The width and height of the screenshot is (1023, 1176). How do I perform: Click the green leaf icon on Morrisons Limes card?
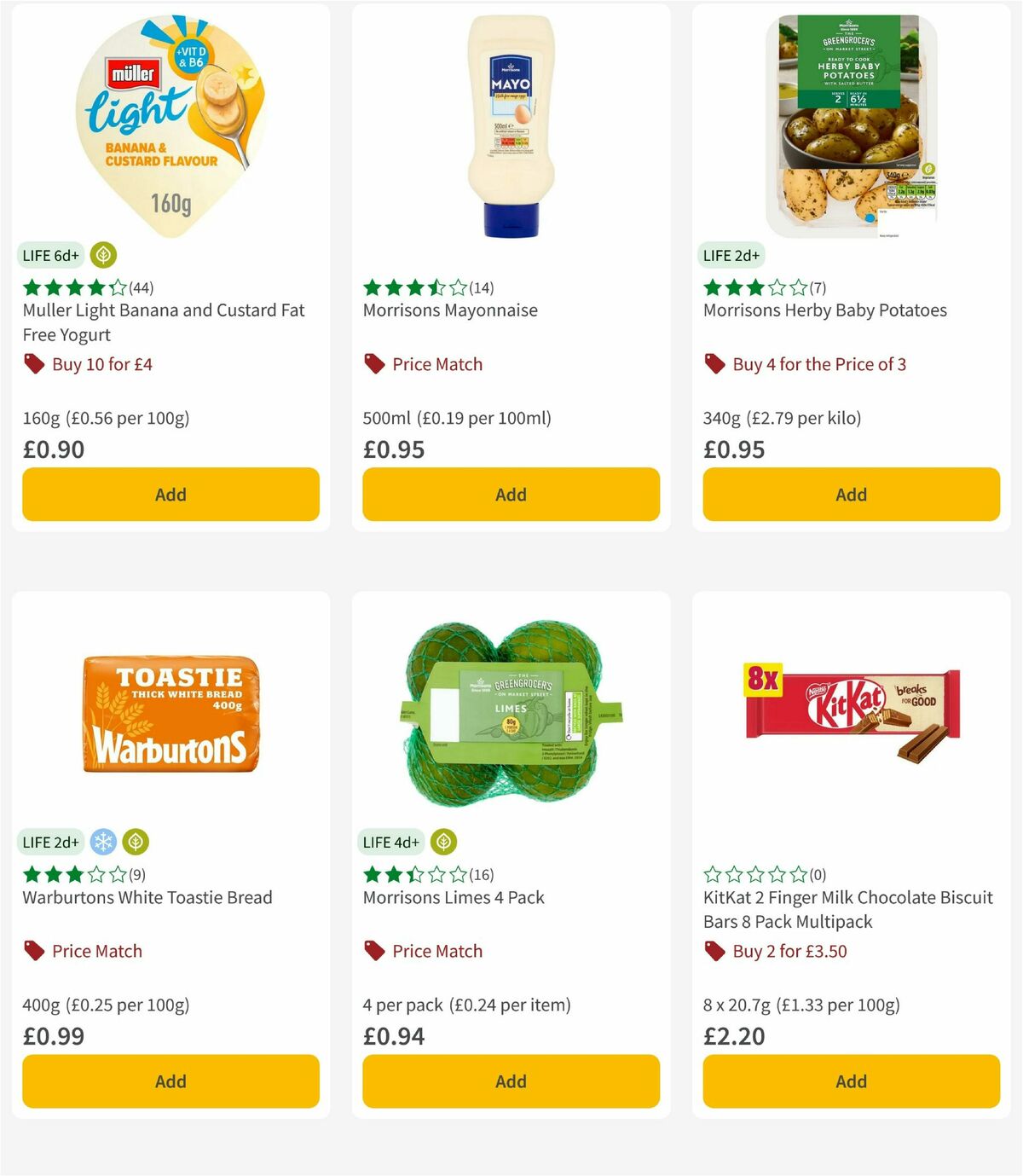click(x=445, y=842)
